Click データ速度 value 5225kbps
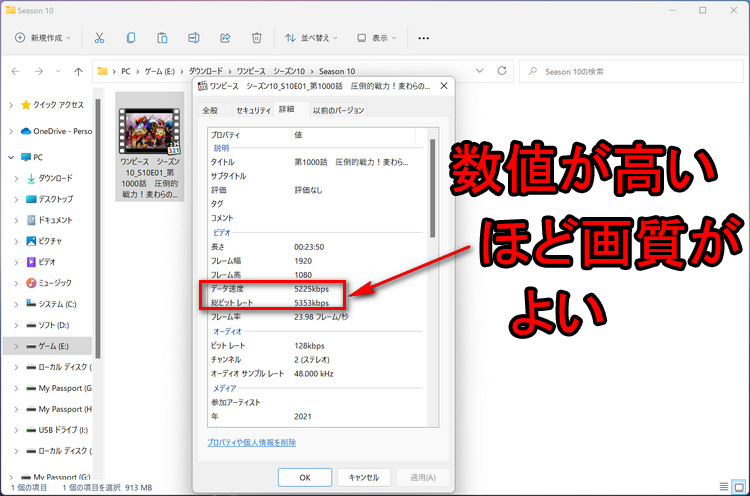Screen dimensions: 750x496 pyautogui.click(x=311, y=289)
